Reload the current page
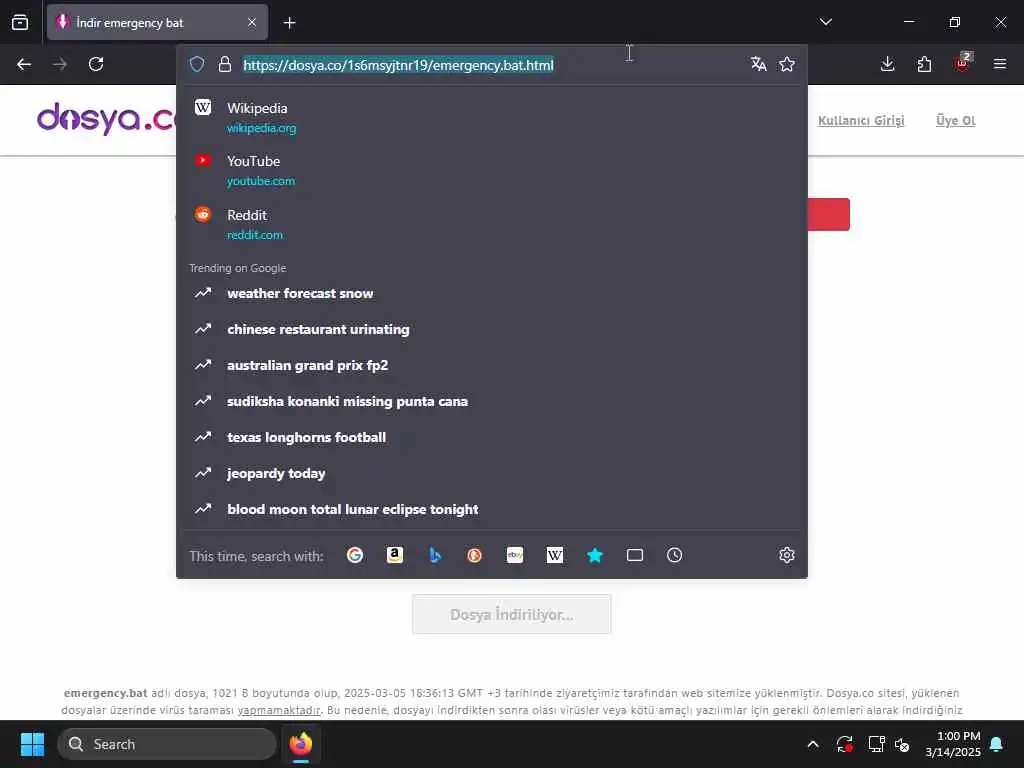 click(96, 64)
